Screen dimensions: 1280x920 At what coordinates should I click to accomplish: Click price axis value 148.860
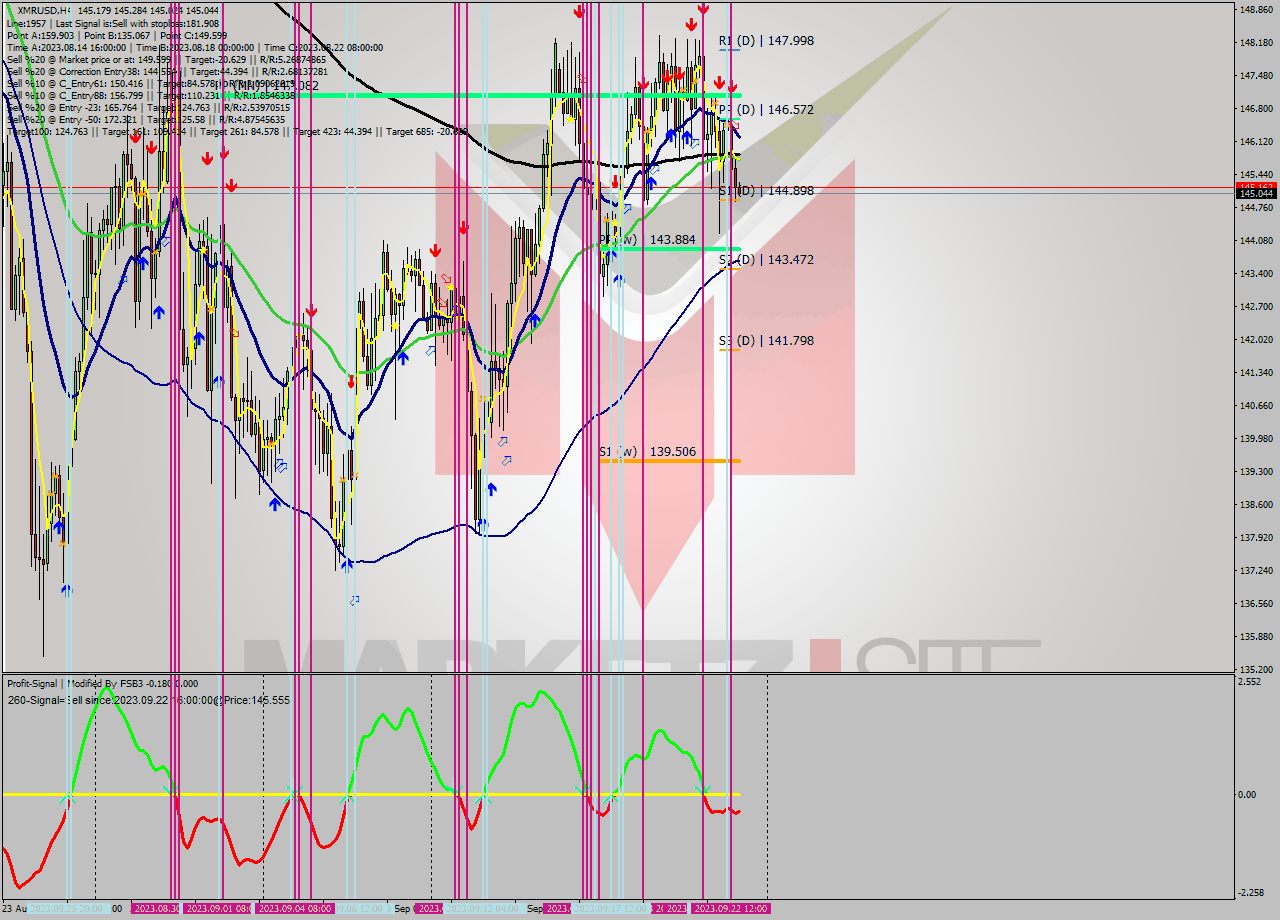coord(1256,10)
